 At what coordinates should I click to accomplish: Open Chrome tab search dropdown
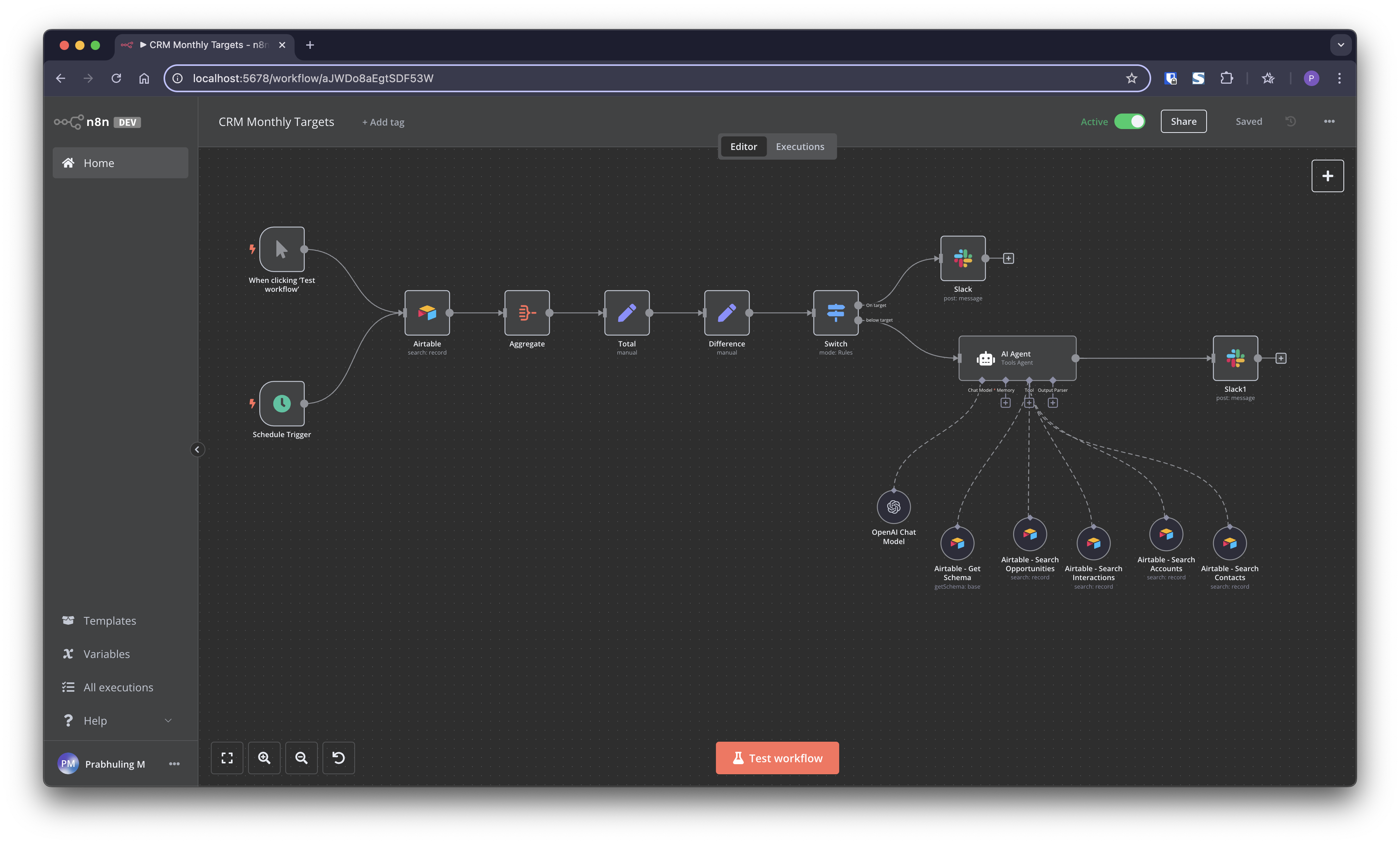(1340, 45)
